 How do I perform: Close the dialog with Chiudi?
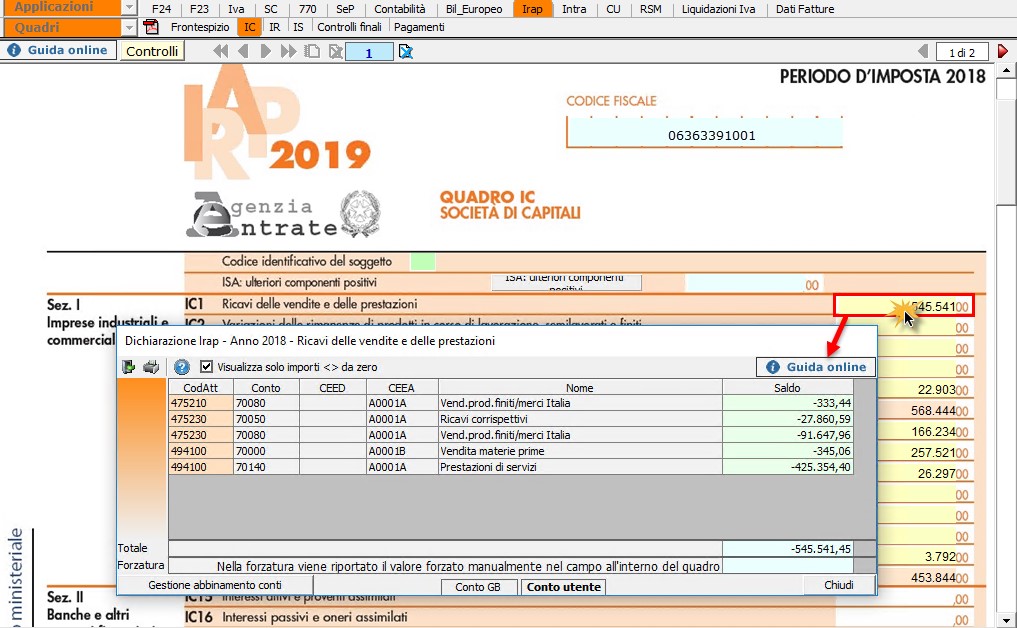point(839,585)
